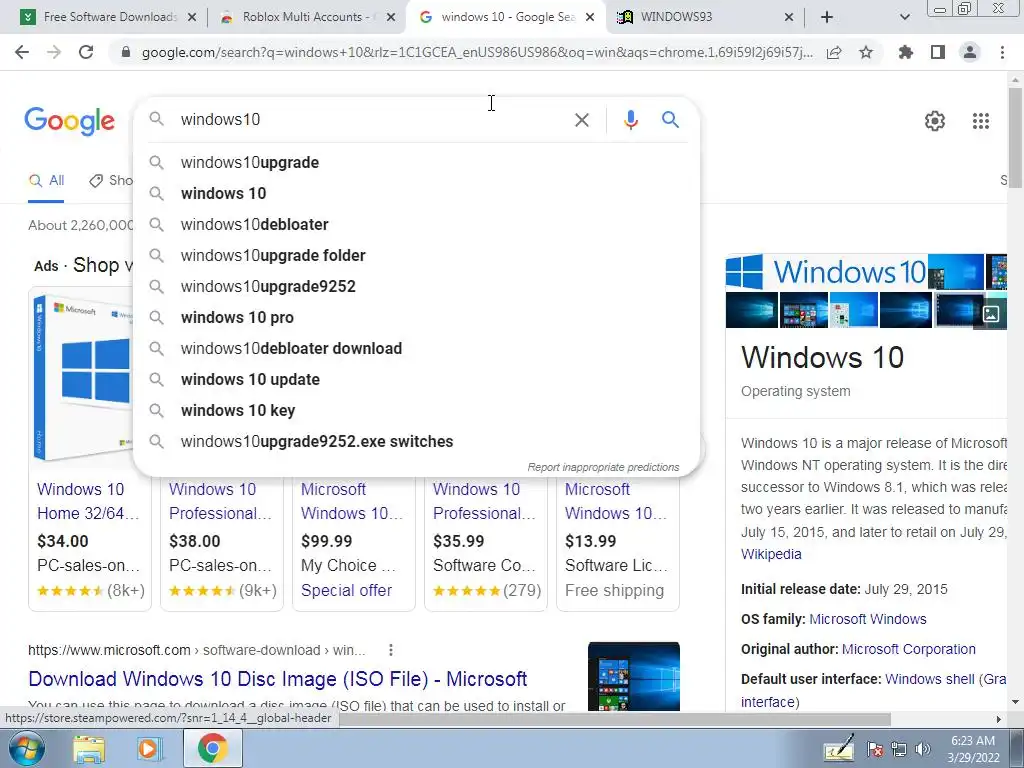Open the Windows Start button
The height and width of the screenshot is (768, 1024).
click(x=26, y=748)
